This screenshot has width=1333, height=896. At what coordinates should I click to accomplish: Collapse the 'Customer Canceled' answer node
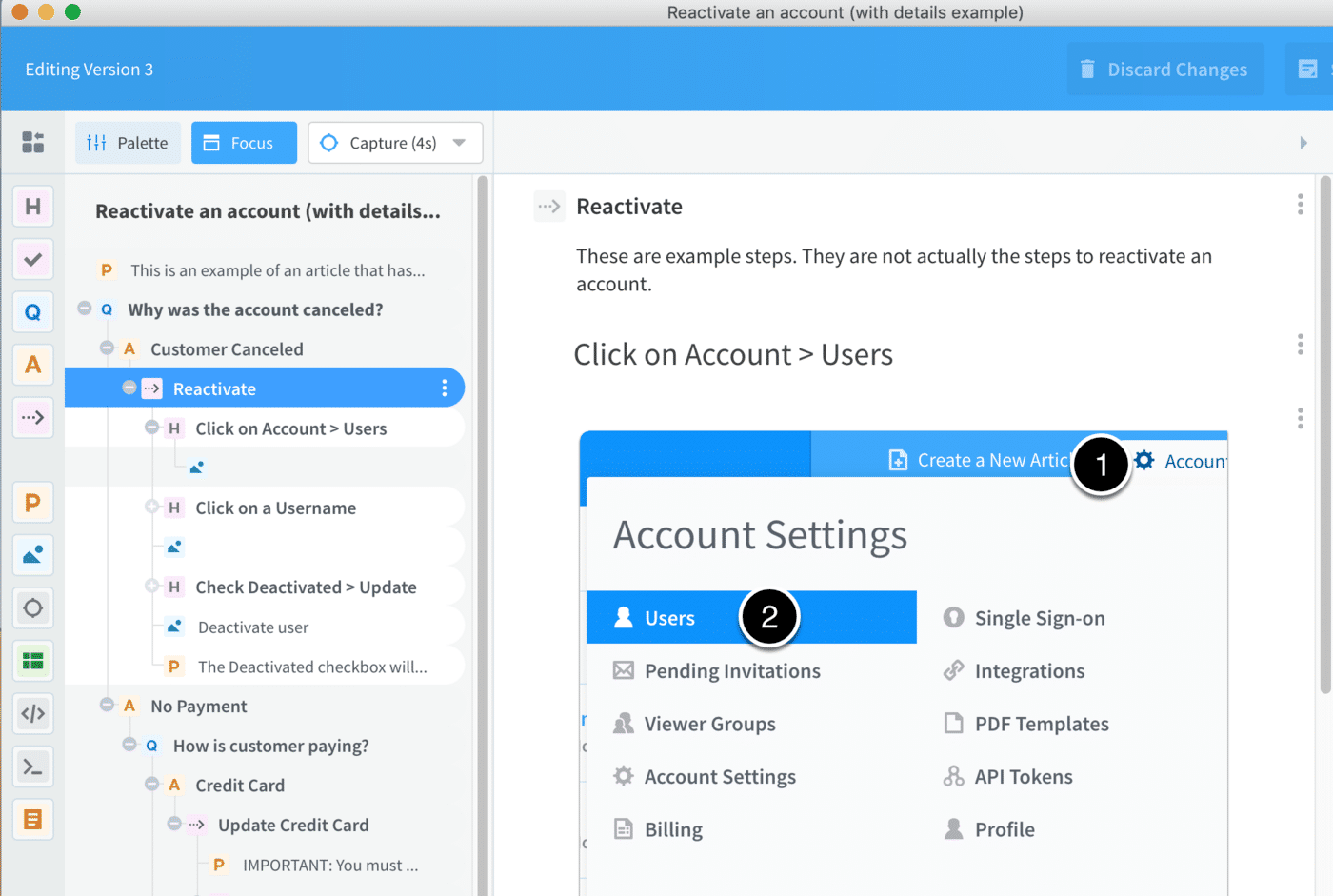pyautogui.click(x=107, y=348)
